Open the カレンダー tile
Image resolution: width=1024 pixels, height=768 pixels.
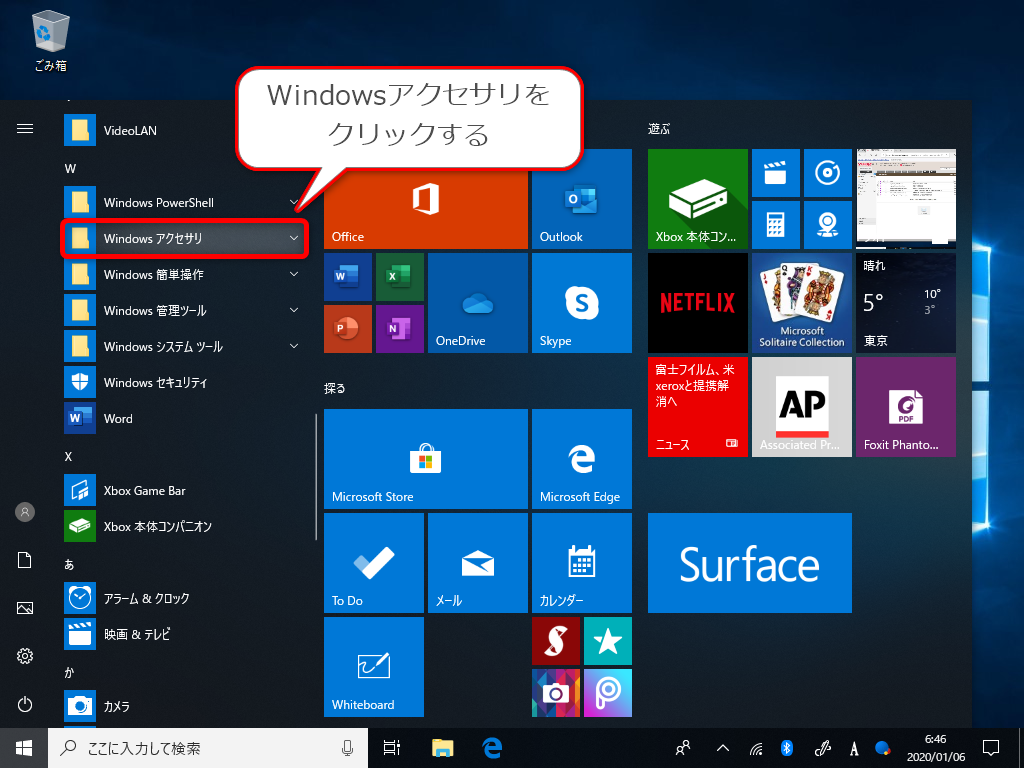[581, 563]
